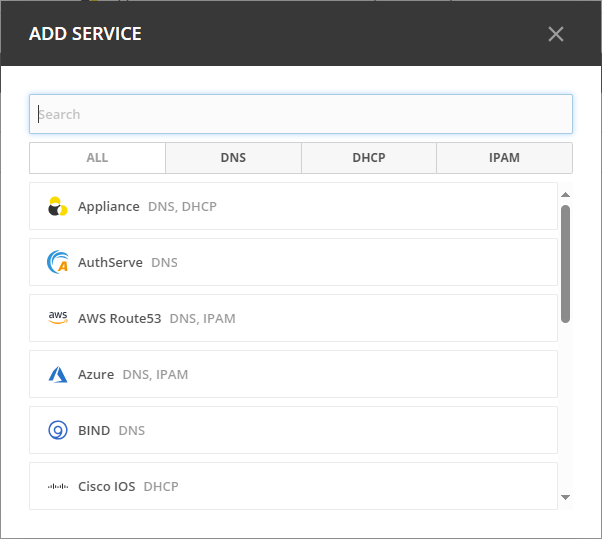Select the AWS Route53 service entry

tap(293, 319)
